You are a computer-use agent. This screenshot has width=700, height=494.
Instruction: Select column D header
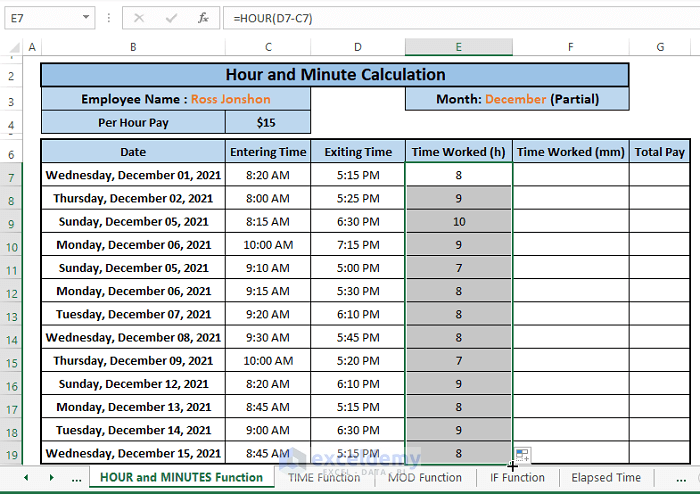point(358,47)
